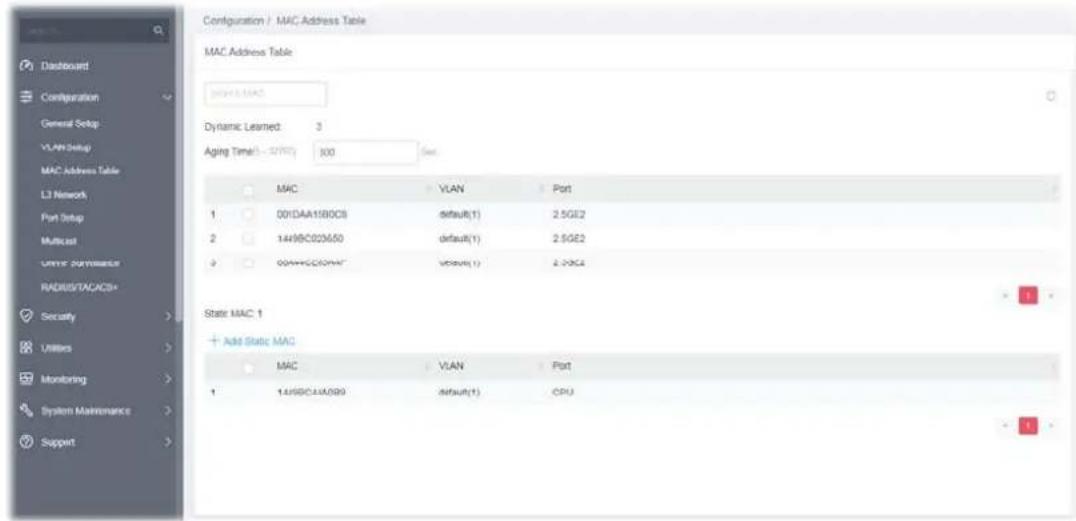1076x521 pixels.
Task: Click the Monitoring screen icon
Action: coord(27,379)
